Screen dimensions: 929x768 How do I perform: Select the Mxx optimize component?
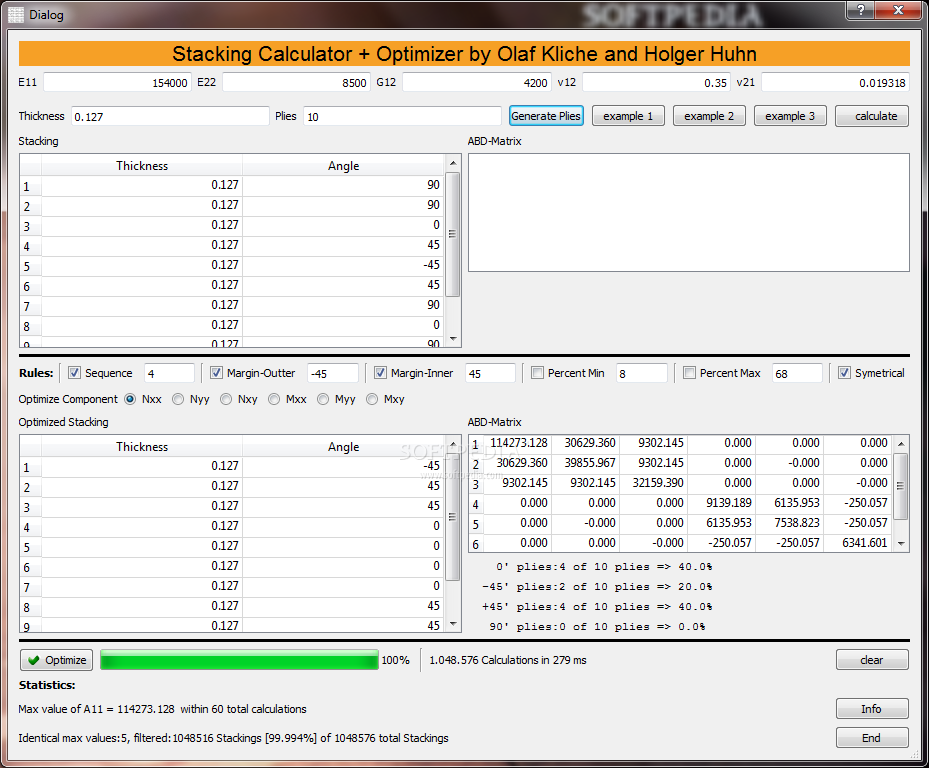(x=274, y=399)
